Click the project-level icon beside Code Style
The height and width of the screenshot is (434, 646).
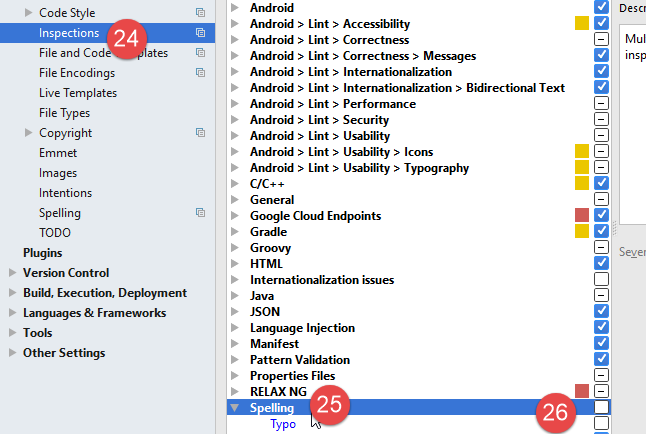tap(201, 13)
